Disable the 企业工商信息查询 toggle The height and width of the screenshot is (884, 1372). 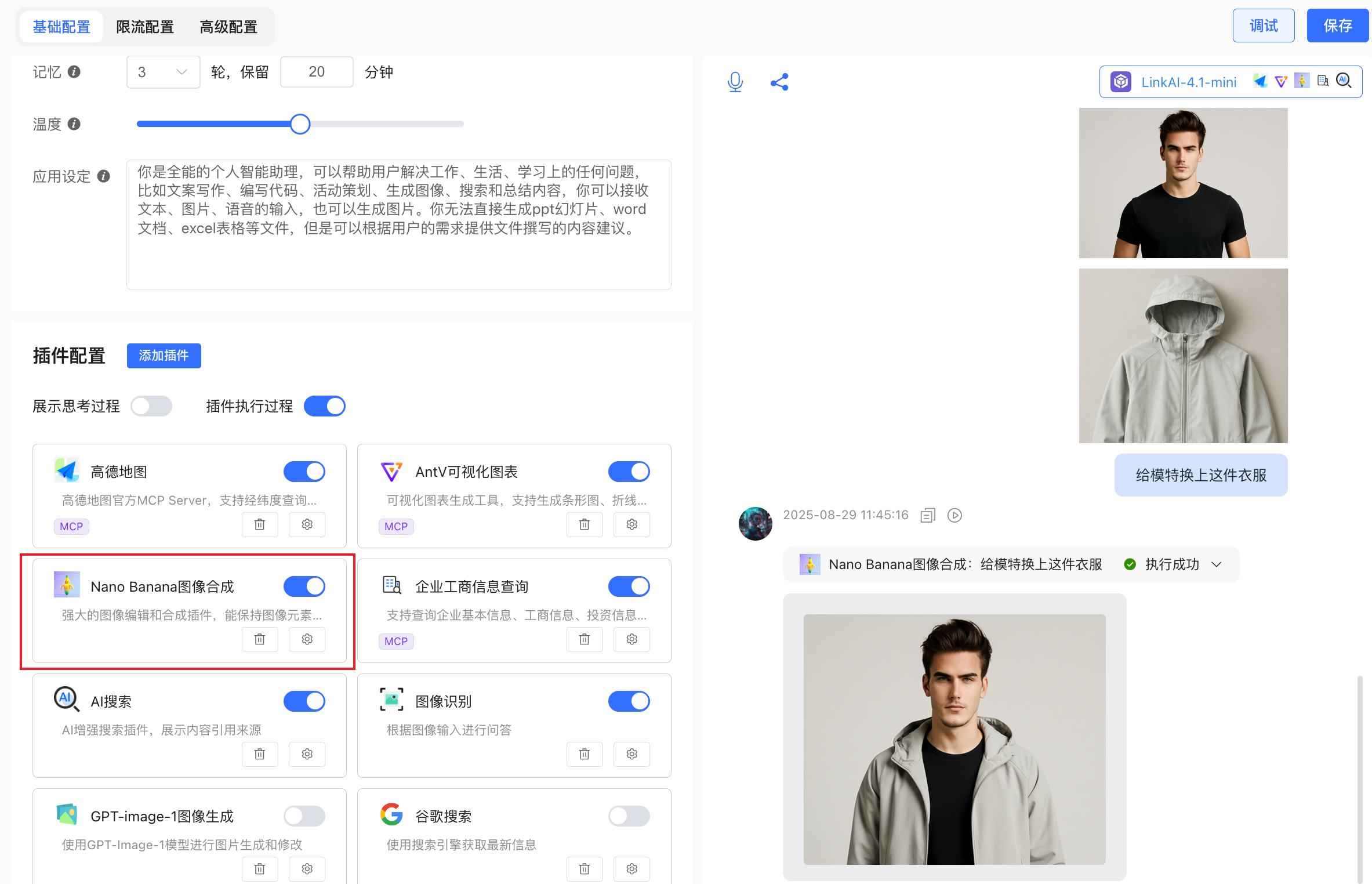[x=629, y=586]
